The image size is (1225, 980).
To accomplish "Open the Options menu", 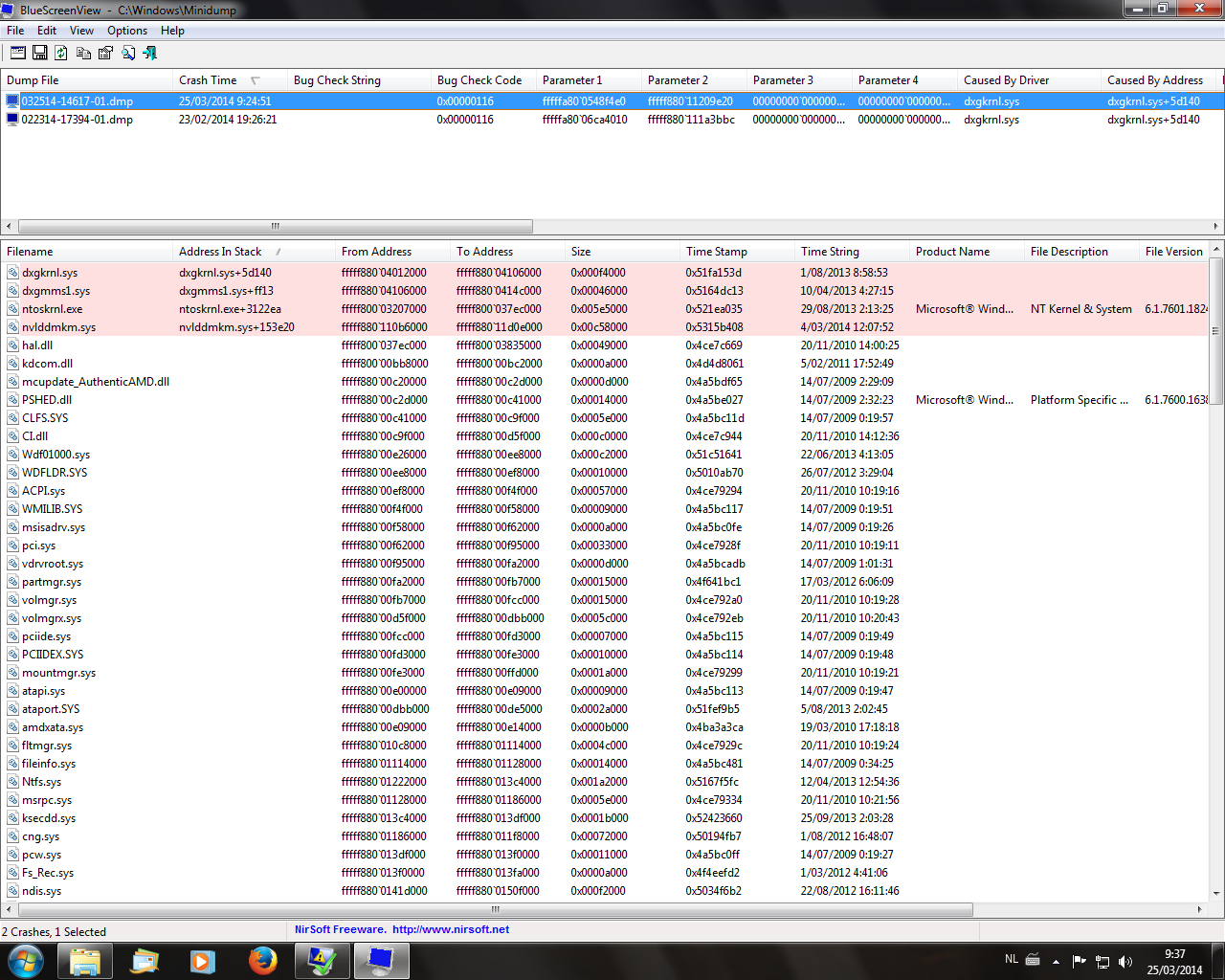I will [x=126, y=31].
